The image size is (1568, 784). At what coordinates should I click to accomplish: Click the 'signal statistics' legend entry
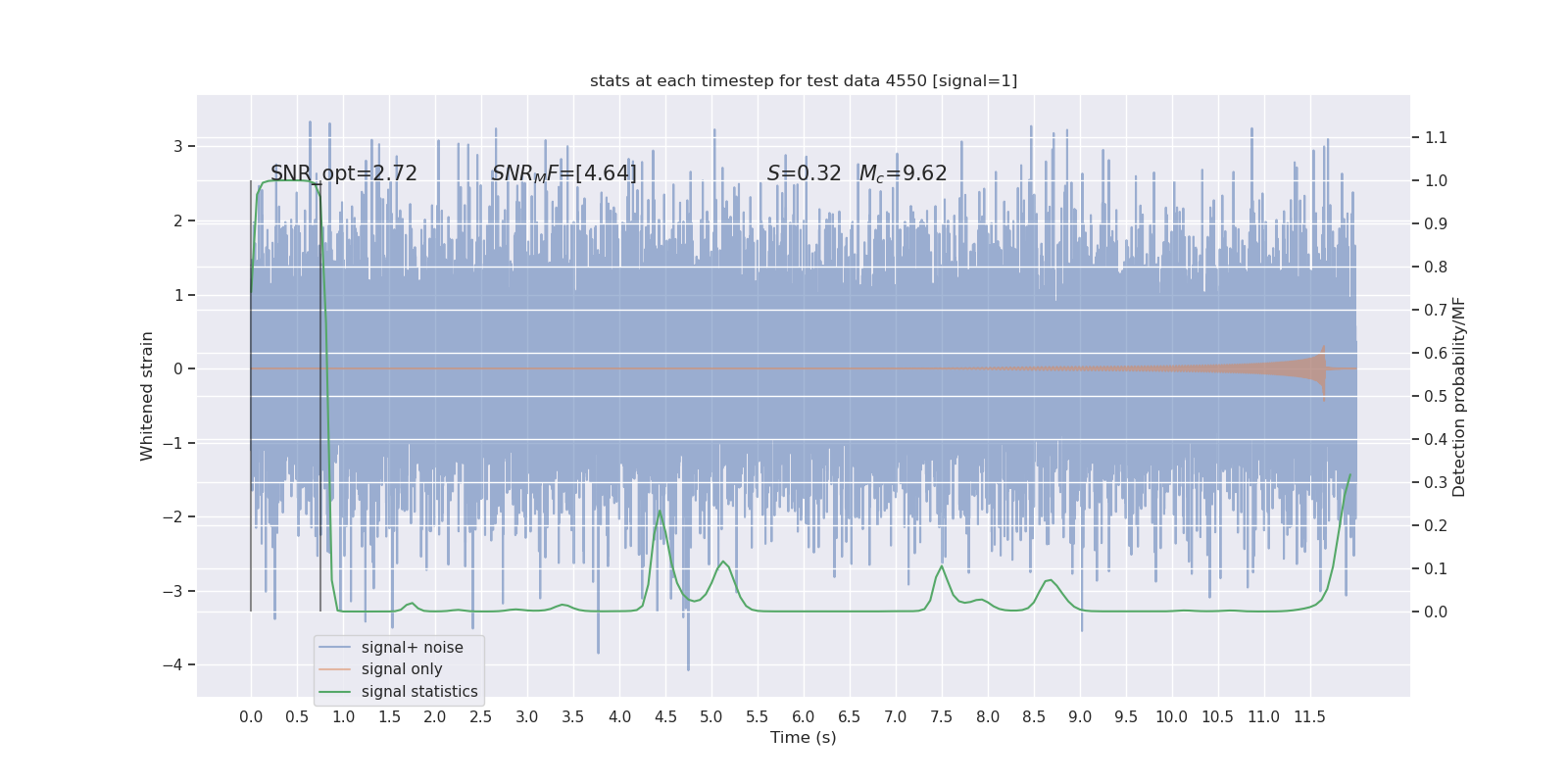coord(419,692)
